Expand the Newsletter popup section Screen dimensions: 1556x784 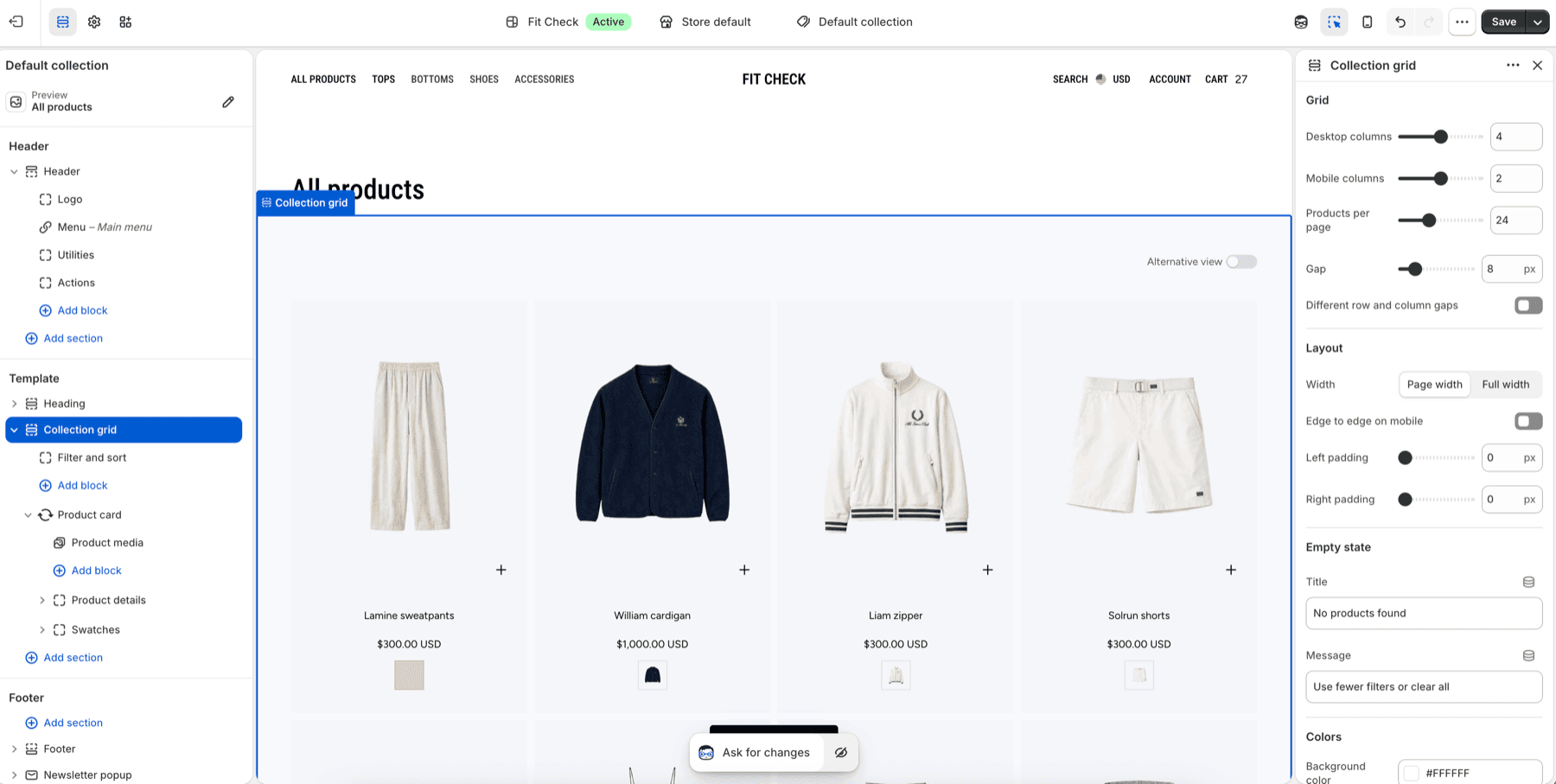click(x=14, y=775)
